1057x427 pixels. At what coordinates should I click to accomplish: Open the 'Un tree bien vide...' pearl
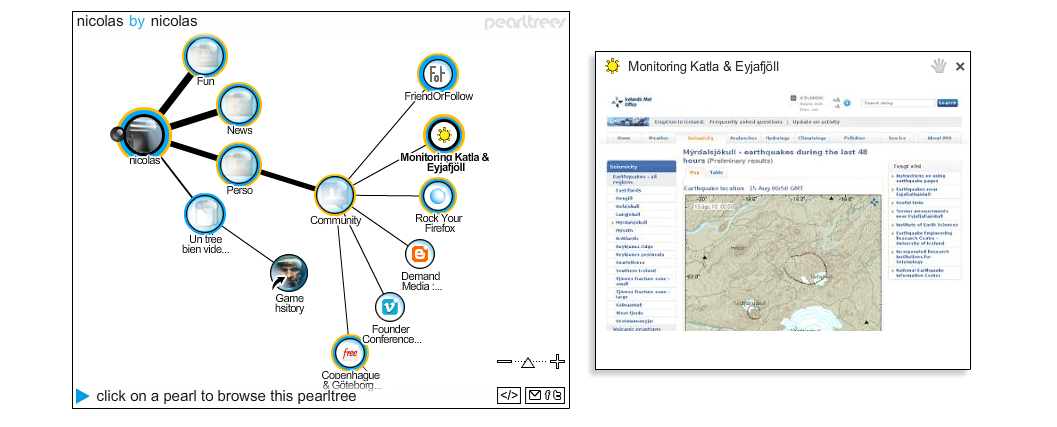(x=205, y=215)
